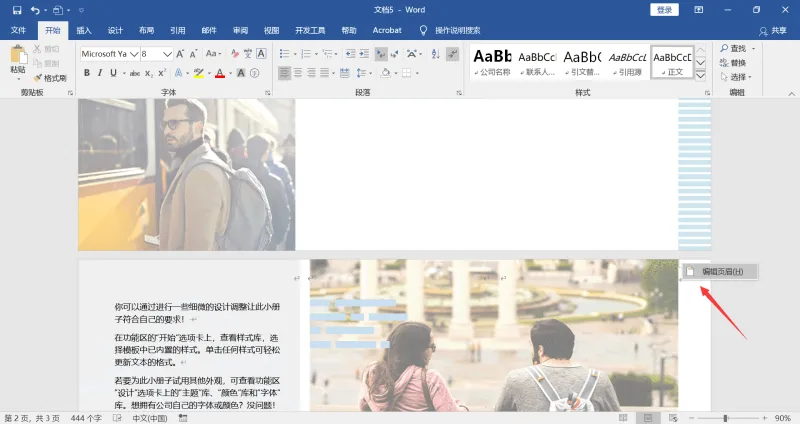Toggle left-to-right text direction
The height and width of the screenshot is (424, 800).
(381, 54)
